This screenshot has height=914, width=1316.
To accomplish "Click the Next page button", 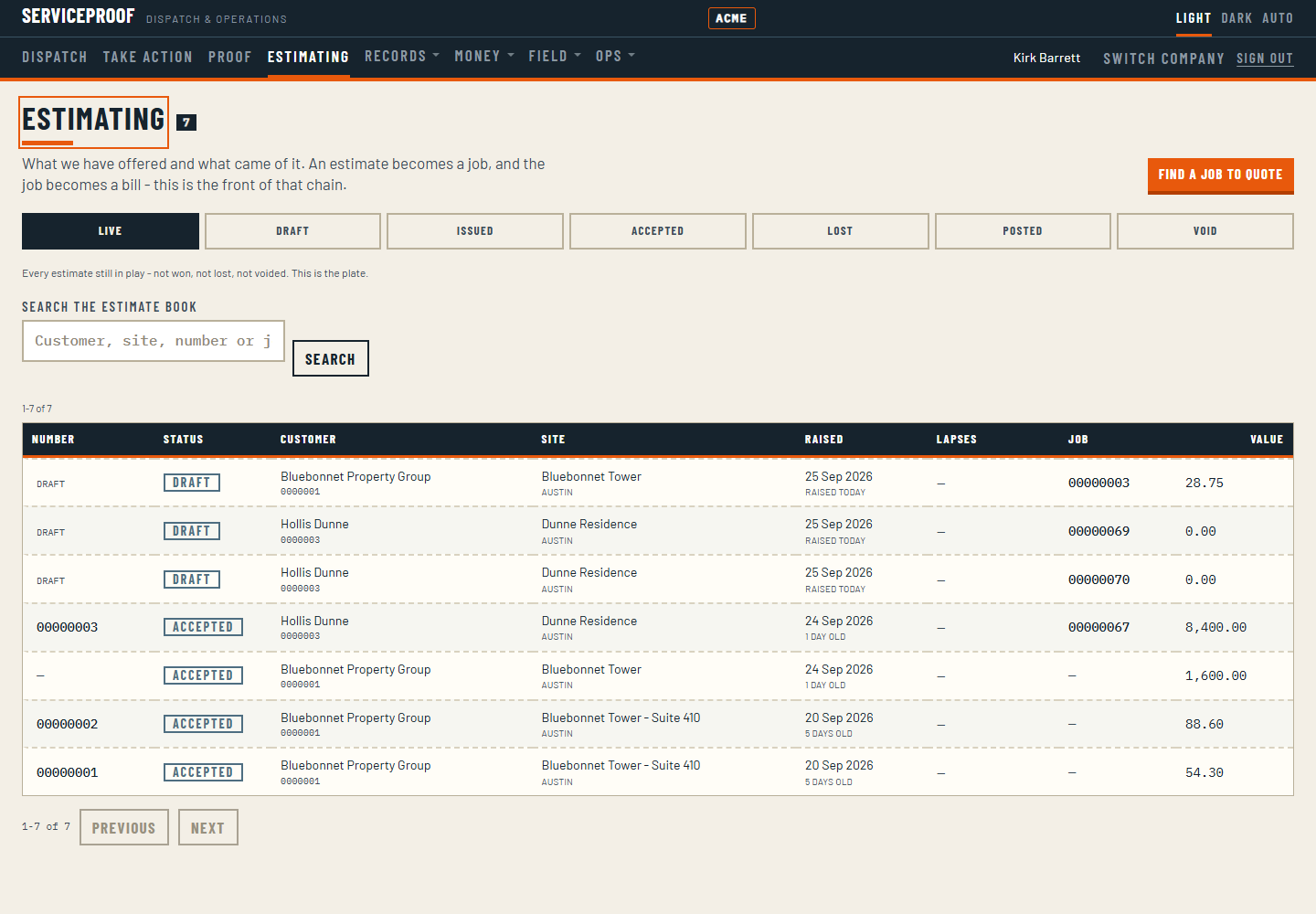I will click(x=208, y=827).
